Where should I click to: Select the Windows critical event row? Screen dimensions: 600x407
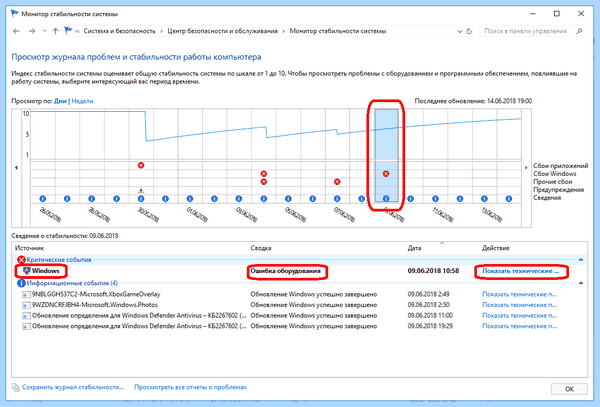pyautogui.click(x=300, y=271)
